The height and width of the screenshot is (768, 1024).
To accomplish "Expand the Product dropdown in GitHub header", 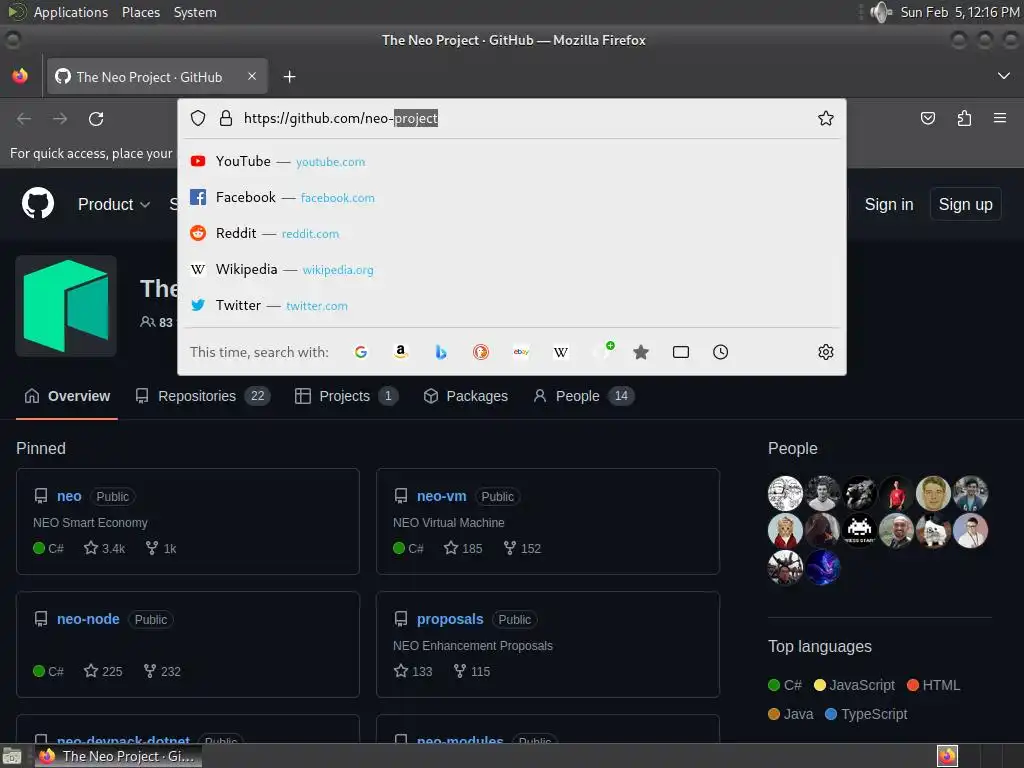I will 114,204.
